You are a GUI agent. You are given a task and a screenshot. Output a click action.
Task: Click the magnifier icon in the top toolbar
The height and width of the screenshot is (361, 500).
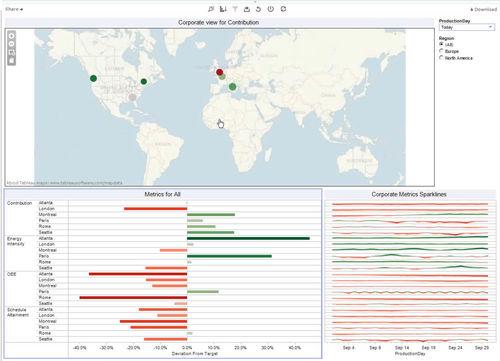[211, 9]
